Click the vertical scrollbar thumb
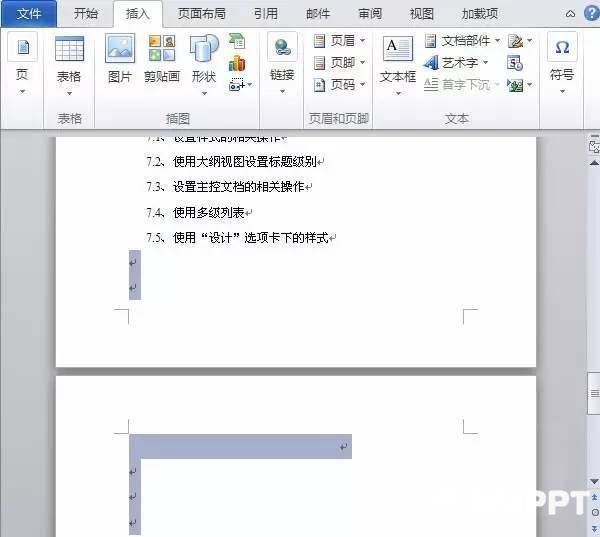 594,393
